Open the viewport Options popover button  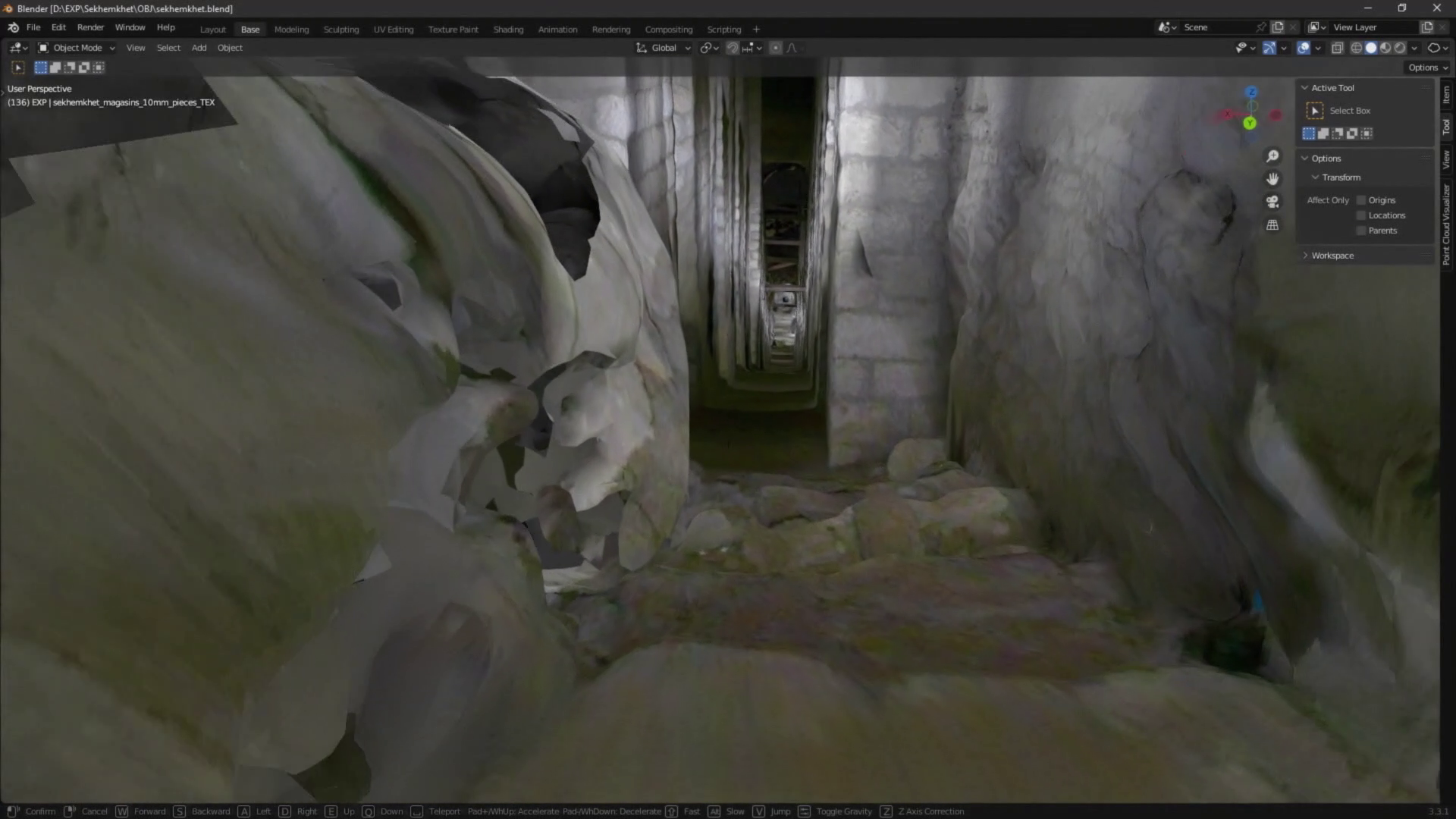tap(1427, 67)
